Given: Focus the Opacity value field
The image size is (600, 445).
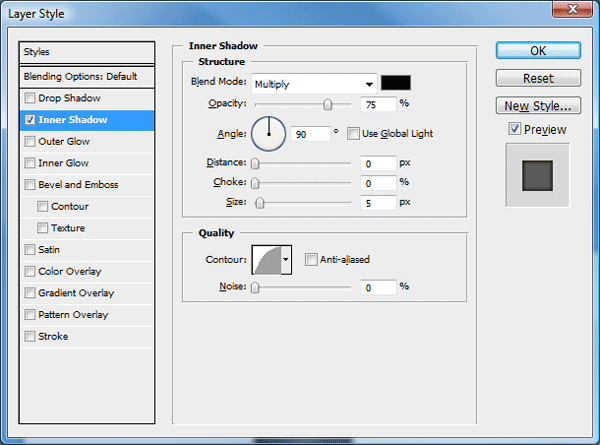Looking at the screenshot, I should (378, 104).
